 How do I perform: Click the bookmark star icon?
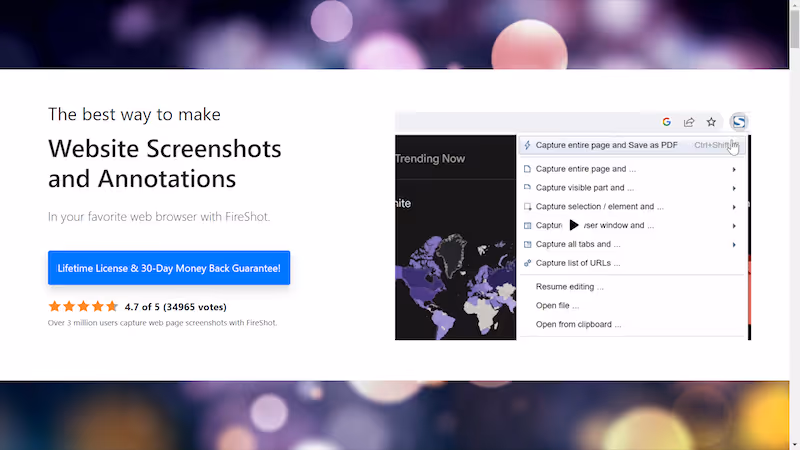point(711,122)
